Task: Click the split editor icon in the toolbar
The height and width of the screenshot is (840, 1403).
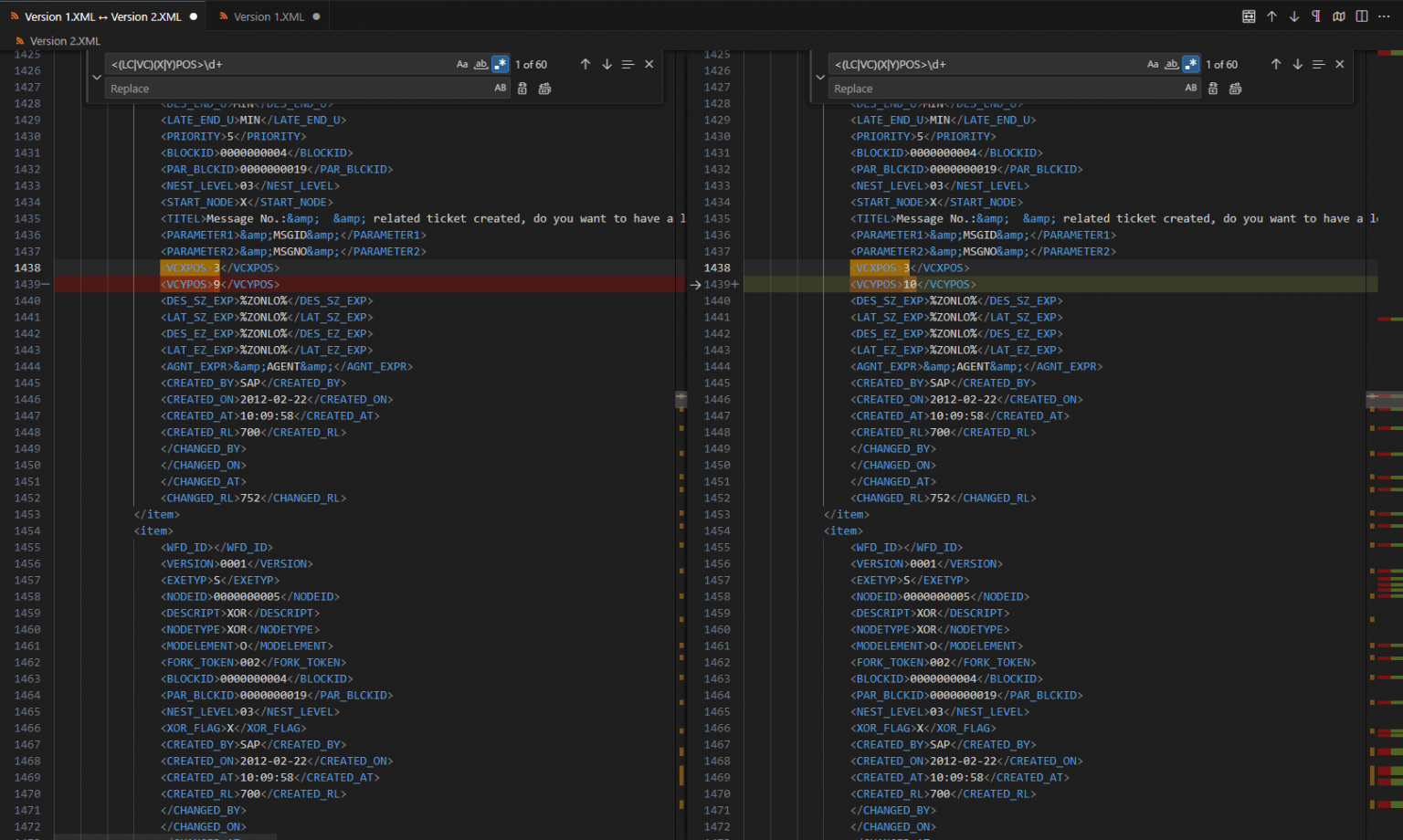Action: tap(1361, 16)
